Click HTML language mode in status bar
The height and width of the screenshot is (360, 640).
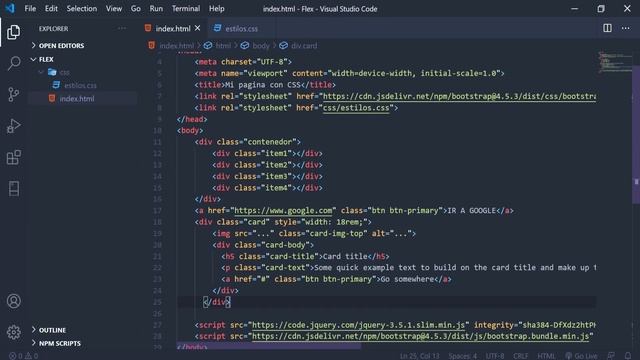click(546, 356)
